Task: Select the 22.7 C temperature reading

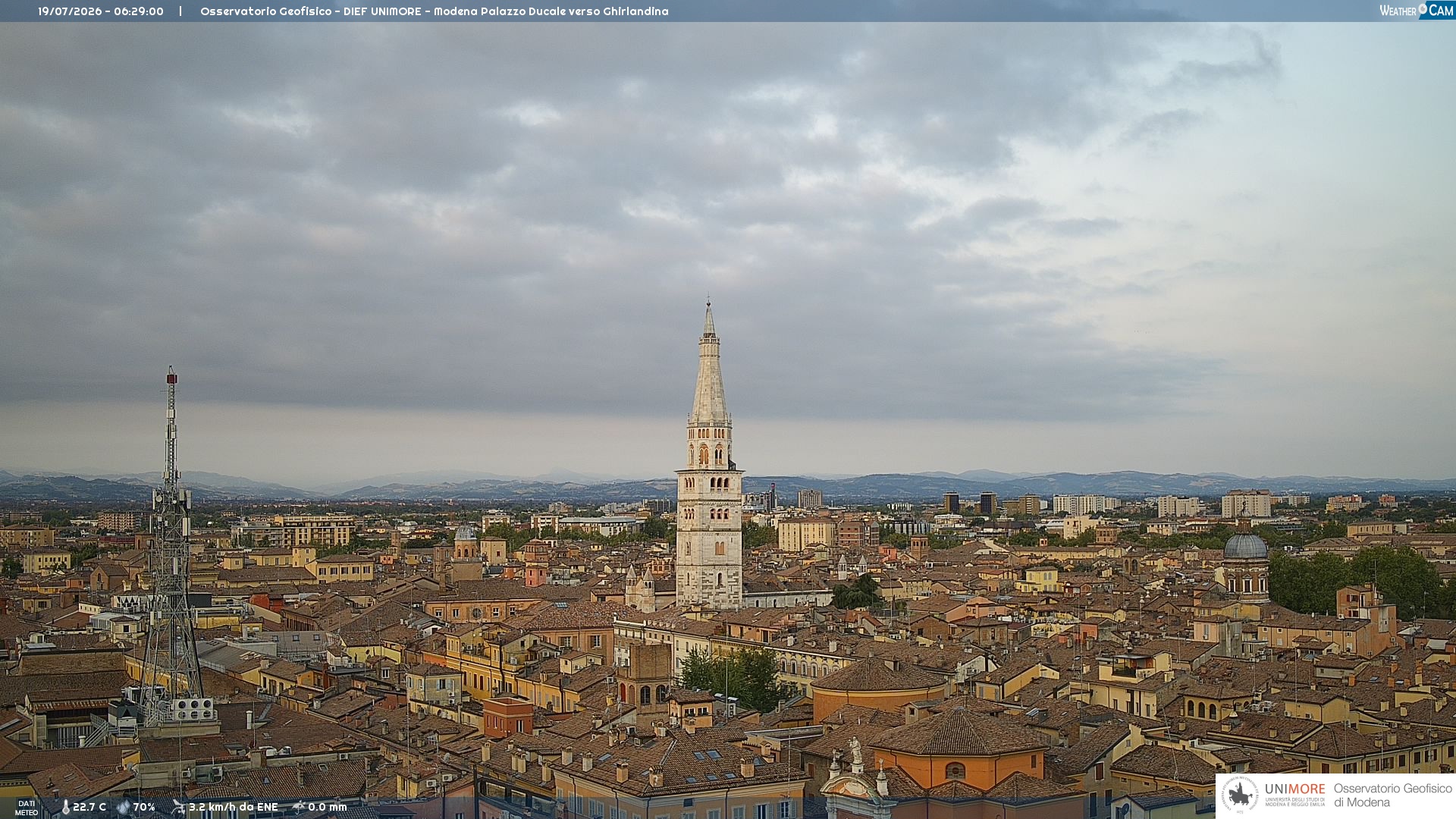Action: pyautogui.click(x=89, y=807)
